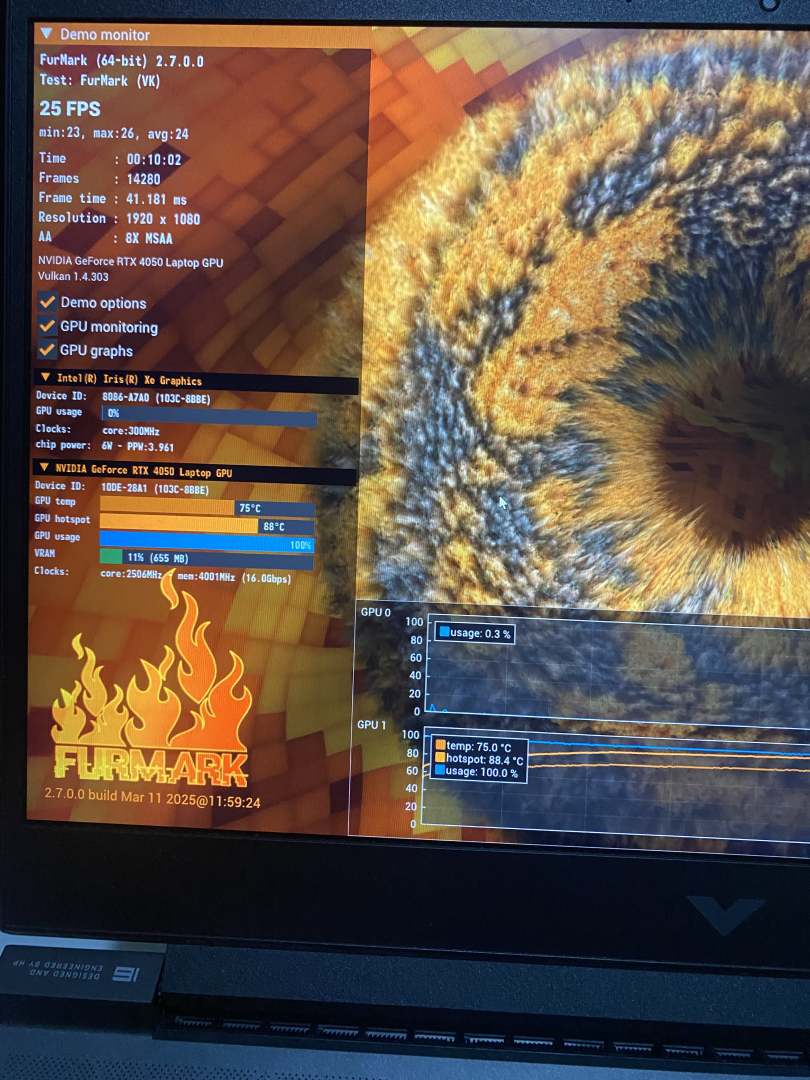Viewport: 810px width, 1080px height.
Task: Collapse the Intel(R) Iris(R) Xe Graphics section
Action: tap(45, 377)
